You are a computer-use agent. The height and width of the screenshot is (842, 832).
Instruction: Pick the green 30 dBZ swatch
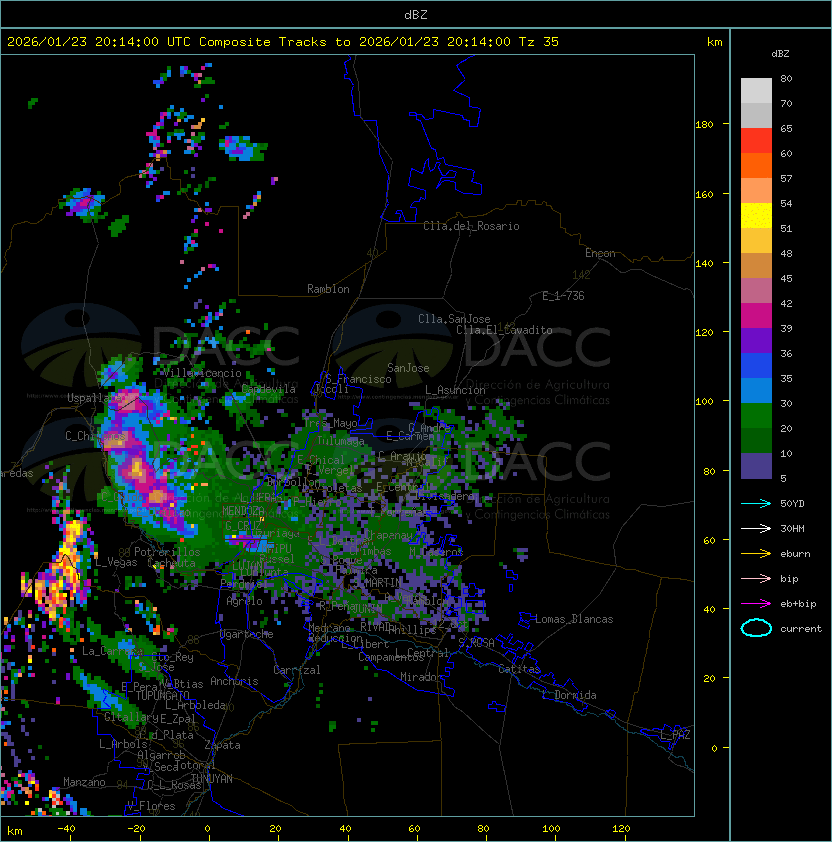coord(756,416)
